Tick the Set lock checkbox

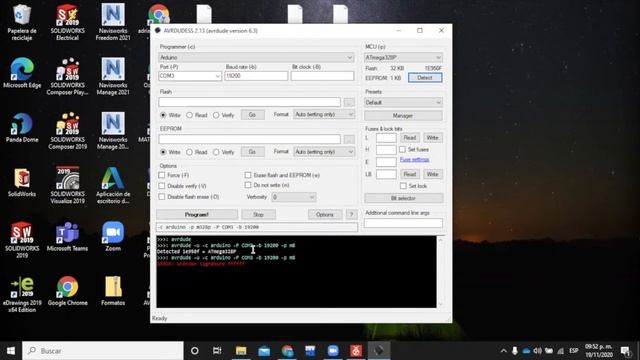point(403,186)
